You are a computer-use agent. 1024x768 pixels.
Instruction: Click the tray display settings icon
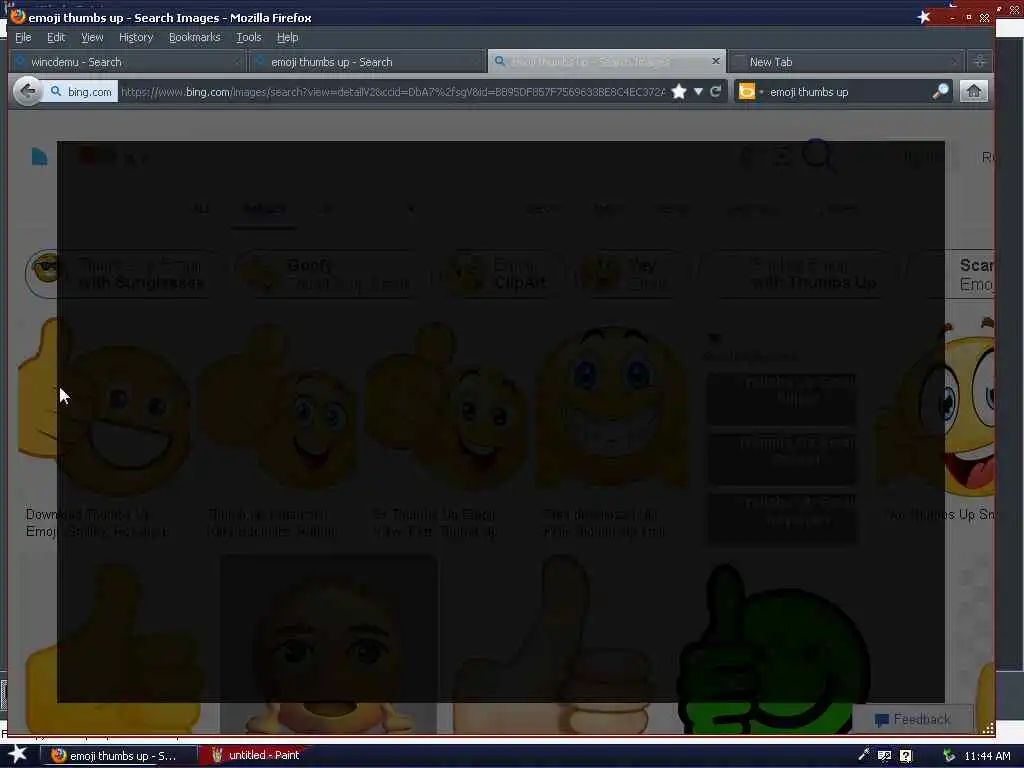click(x=884, y=756)
